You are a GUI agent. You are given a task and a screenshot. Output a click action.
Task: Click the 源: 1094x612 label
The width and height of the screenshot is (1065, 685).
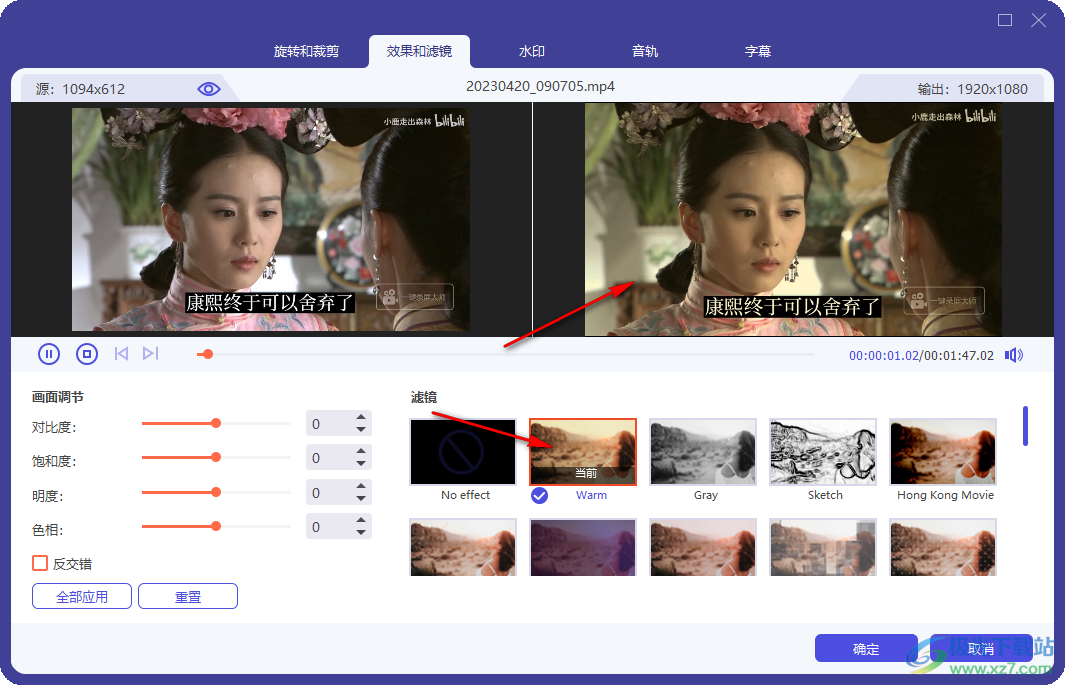tap(80, 89)
